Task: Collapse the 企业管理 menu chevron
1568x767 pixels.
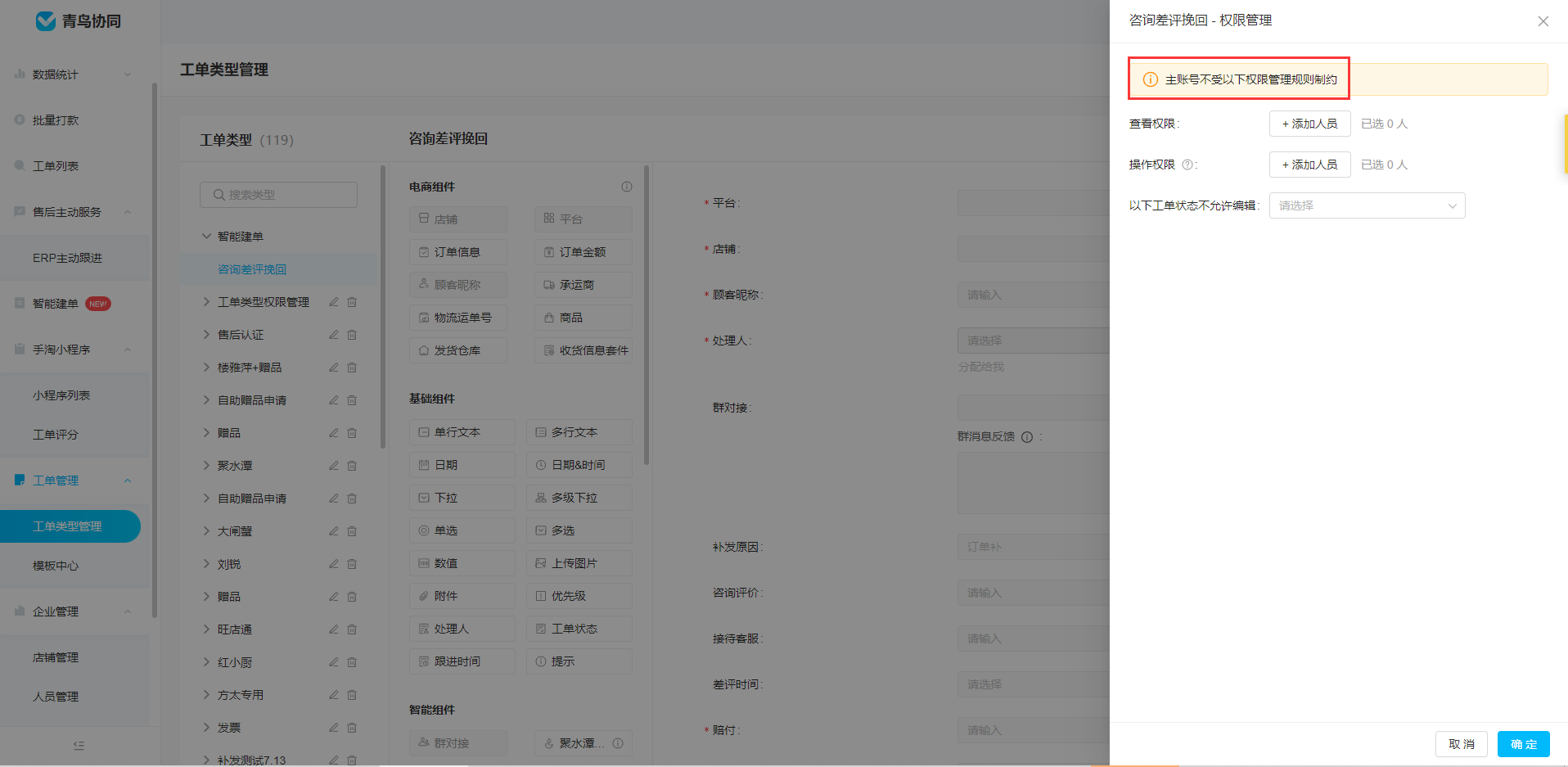Action: tap(128, 611)
